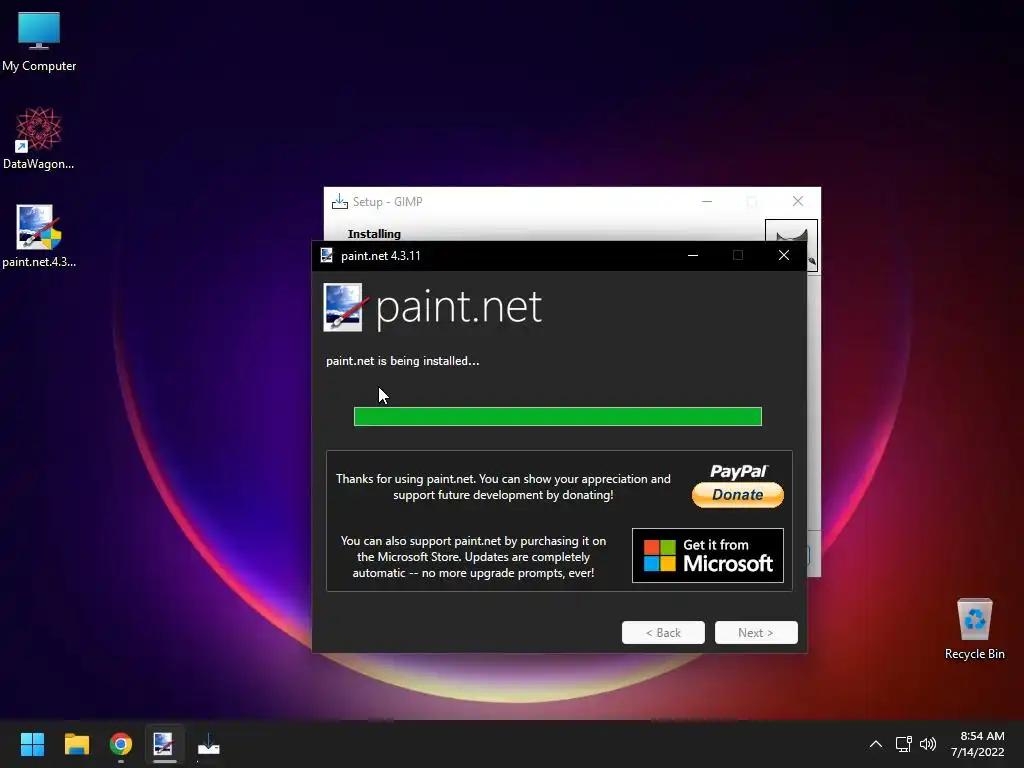1024x768 pixels.
Task: Switch to GIMP setup taskbar icon
Action: pos(208,744)
